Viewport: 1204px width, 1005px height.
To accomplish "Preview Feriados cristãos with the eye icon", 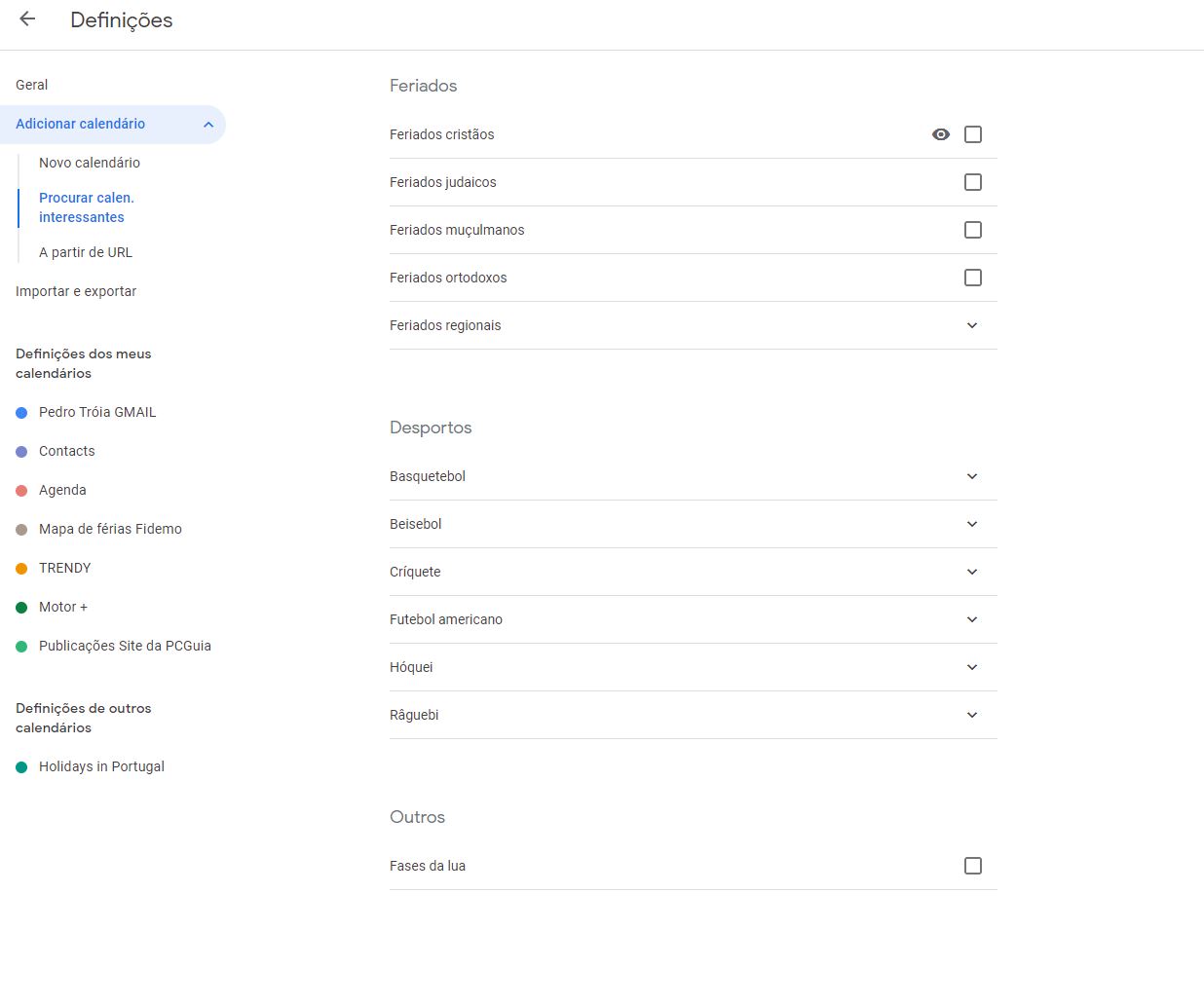I will [940, 134].
